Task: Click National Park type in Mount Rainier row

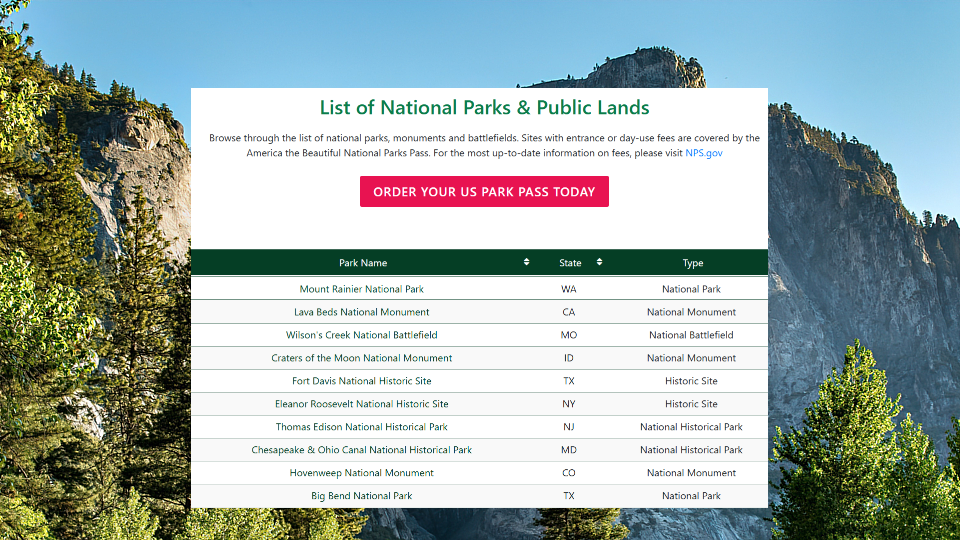Action: tap(691, 289)
